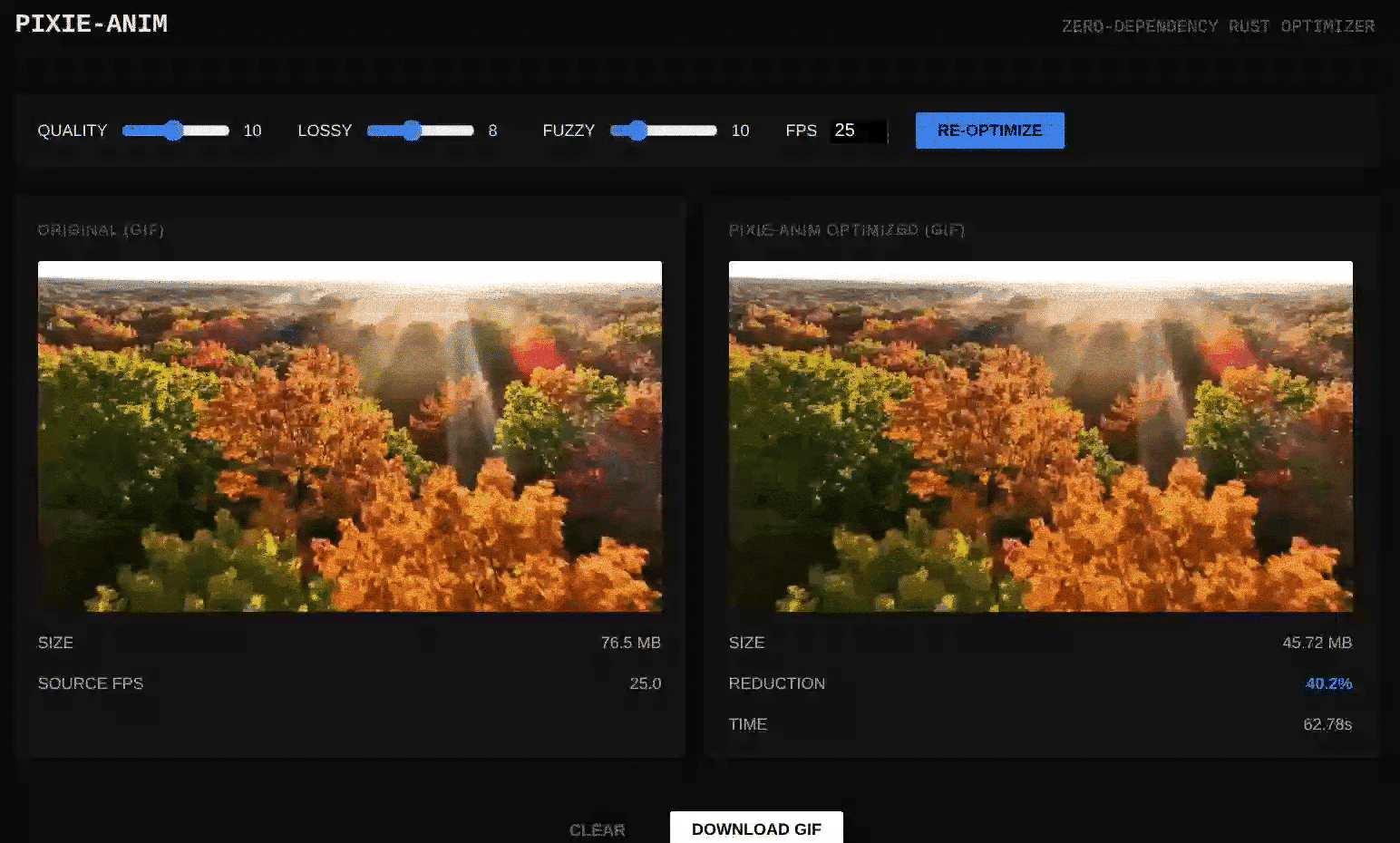This screenshot has height=843, width=1400.
Task: Click the RE-OPTIMIZE button
Action: 989,131
